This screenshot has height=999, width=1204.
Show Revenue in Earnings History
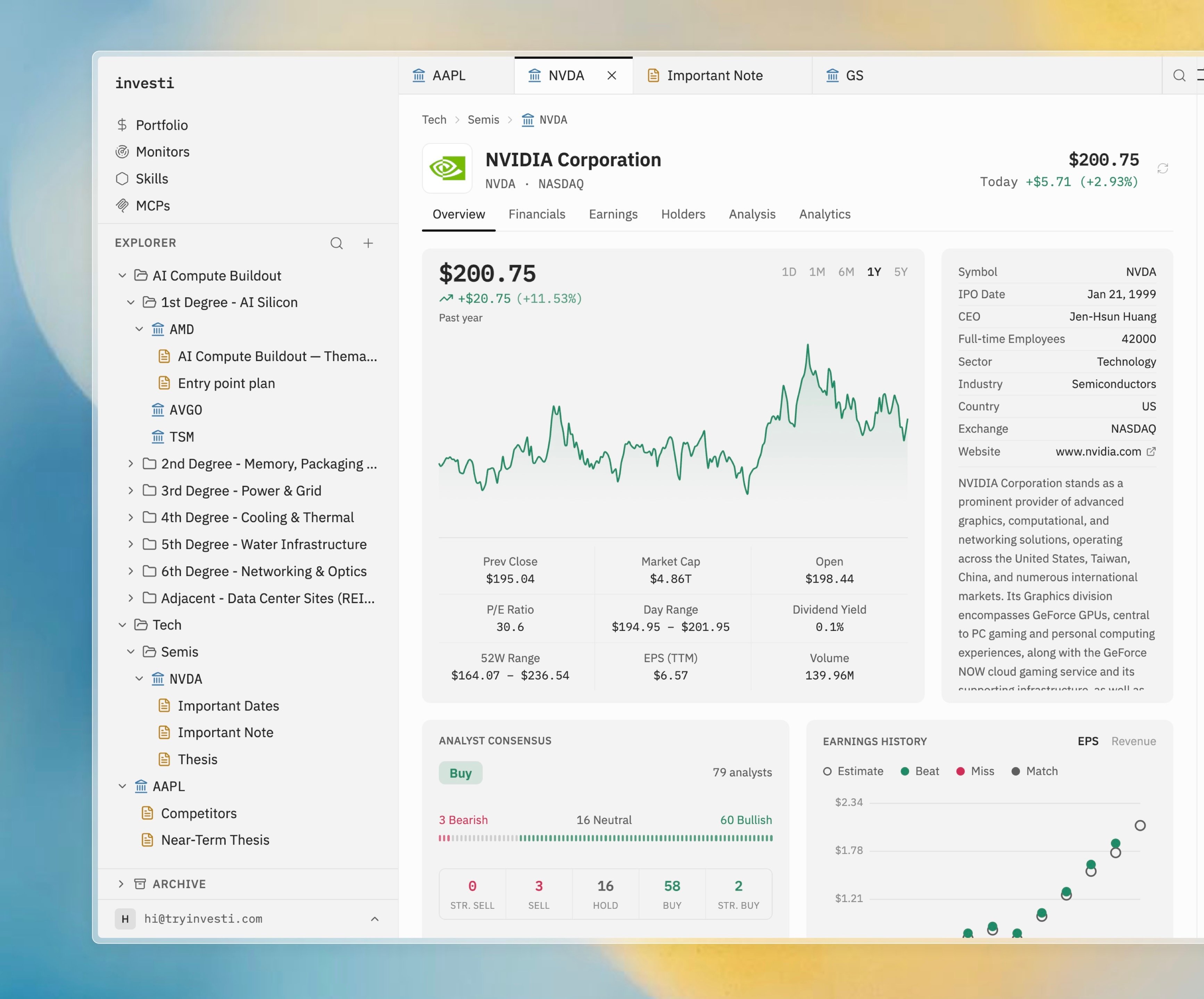pyautogui.click(x=1134, y=741)
